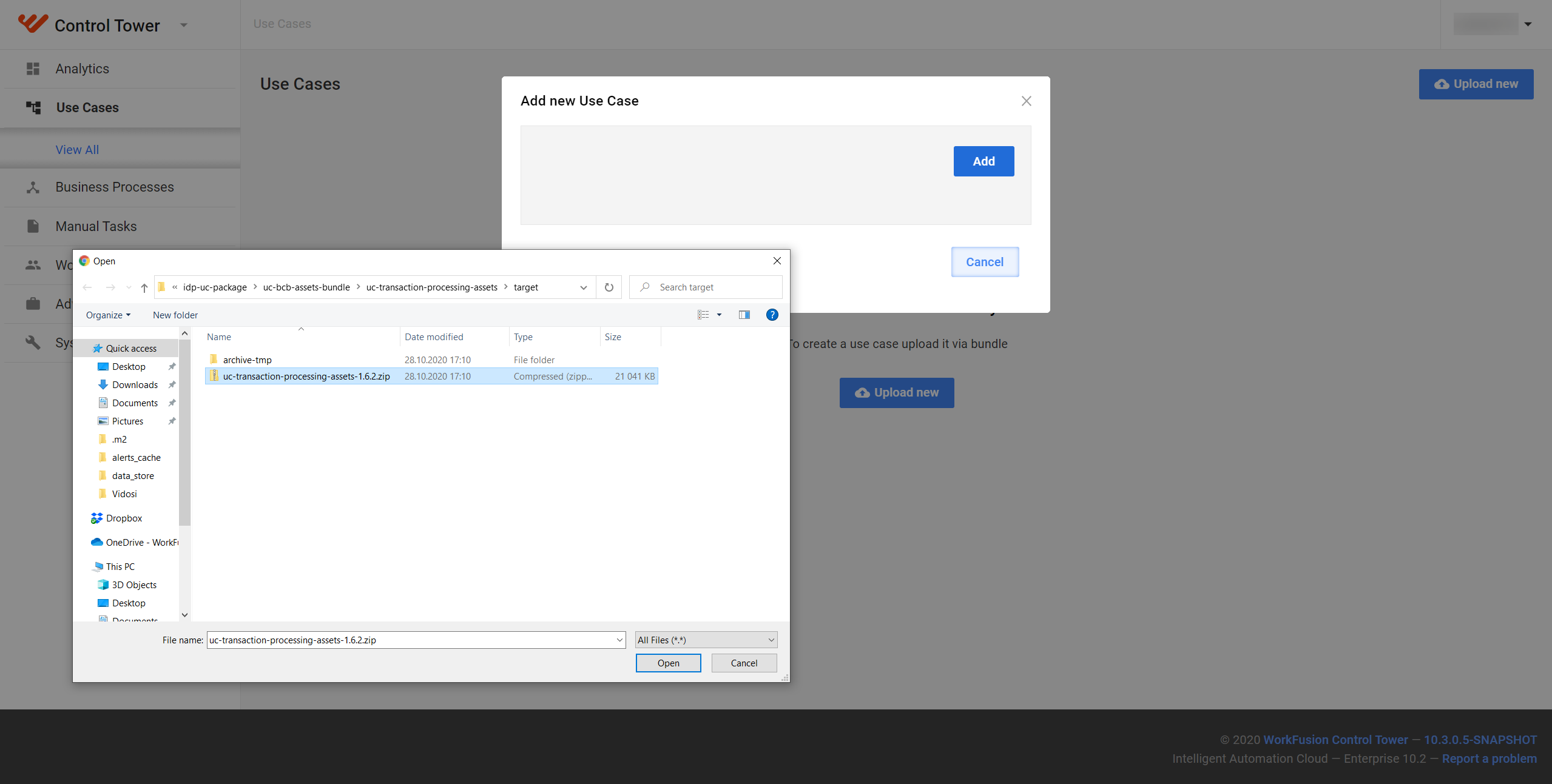Select the .m2 folder in navigation pane
The height and width of the screenshot is (784, 1552).
(x=120, y=440)
